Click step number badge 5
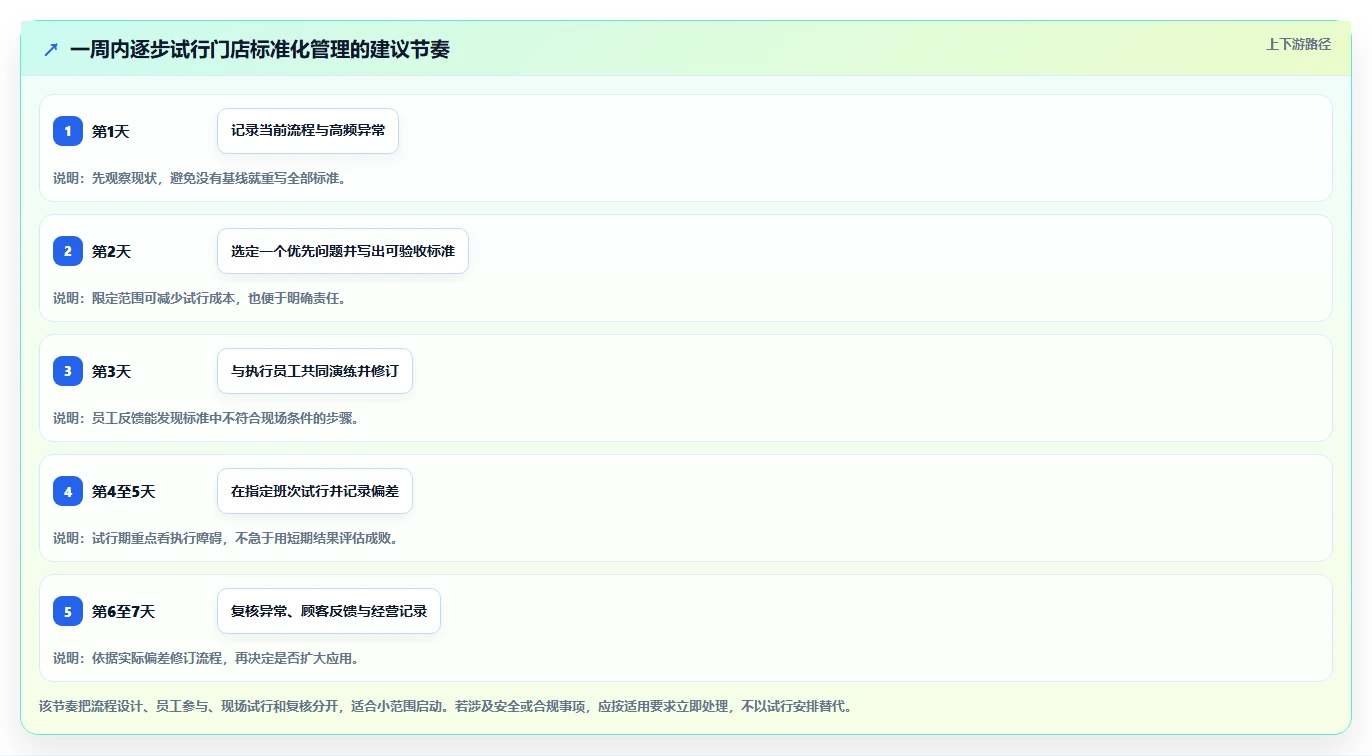 tap(68, 611)
